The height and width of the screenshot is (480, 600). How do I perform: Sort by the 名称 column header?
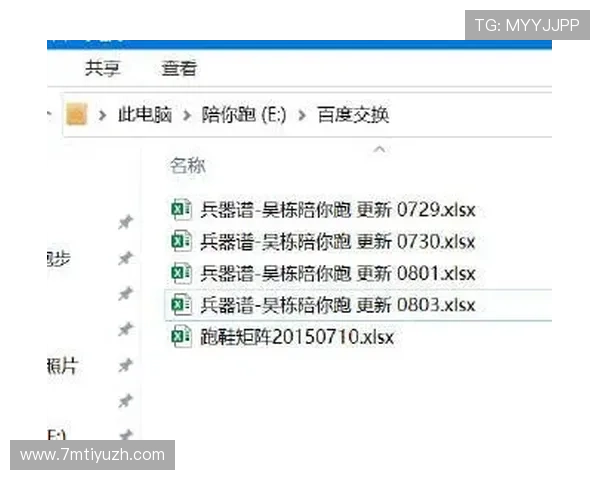(x=188, y=166)
